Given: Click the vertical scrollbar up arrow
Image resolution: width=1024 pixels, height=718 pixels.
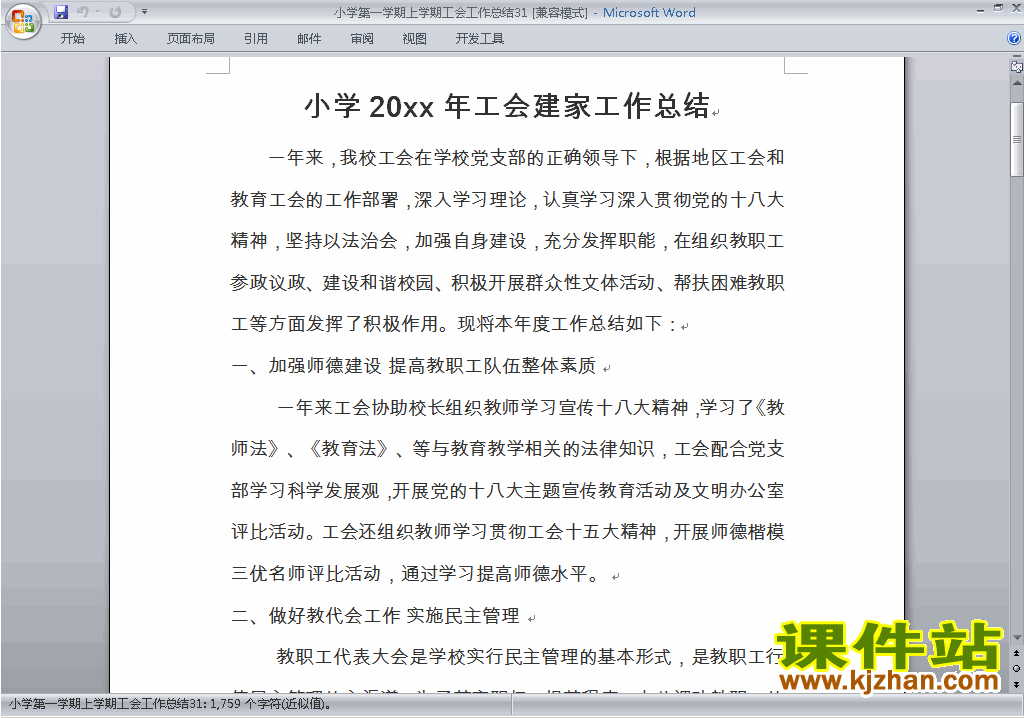Looking at the screenshot, I should 1016,83.
